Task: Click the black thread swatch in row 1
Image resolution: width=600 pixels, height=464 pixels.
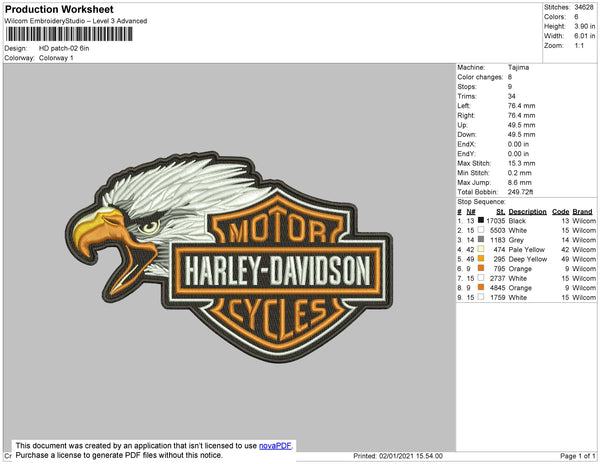Action: (x=481, y=220)
